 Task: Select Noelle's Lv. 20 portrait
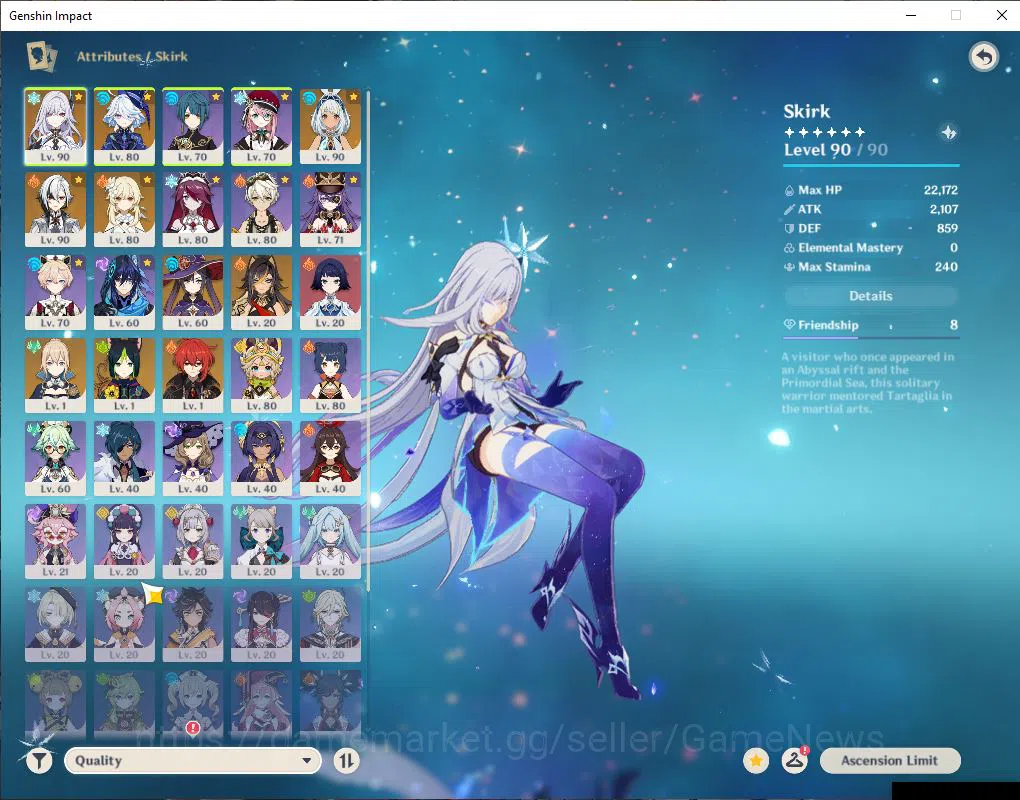193,542
